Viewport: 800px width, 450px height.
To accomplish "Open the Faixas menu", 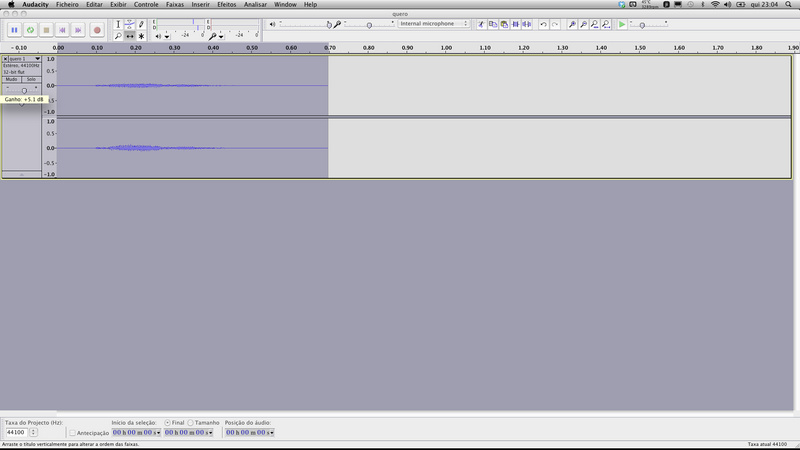I will (x=175, y=4).
